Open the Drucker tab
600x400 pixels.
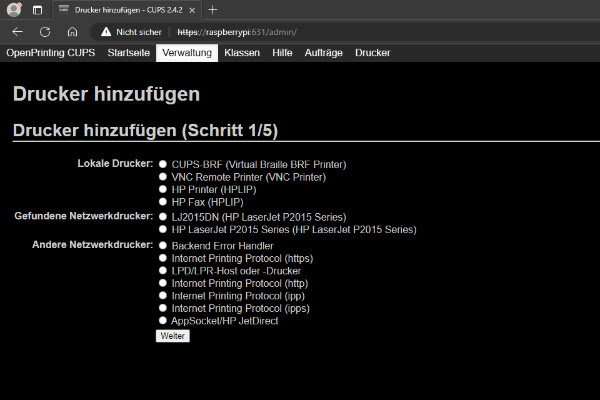(372, 53)
